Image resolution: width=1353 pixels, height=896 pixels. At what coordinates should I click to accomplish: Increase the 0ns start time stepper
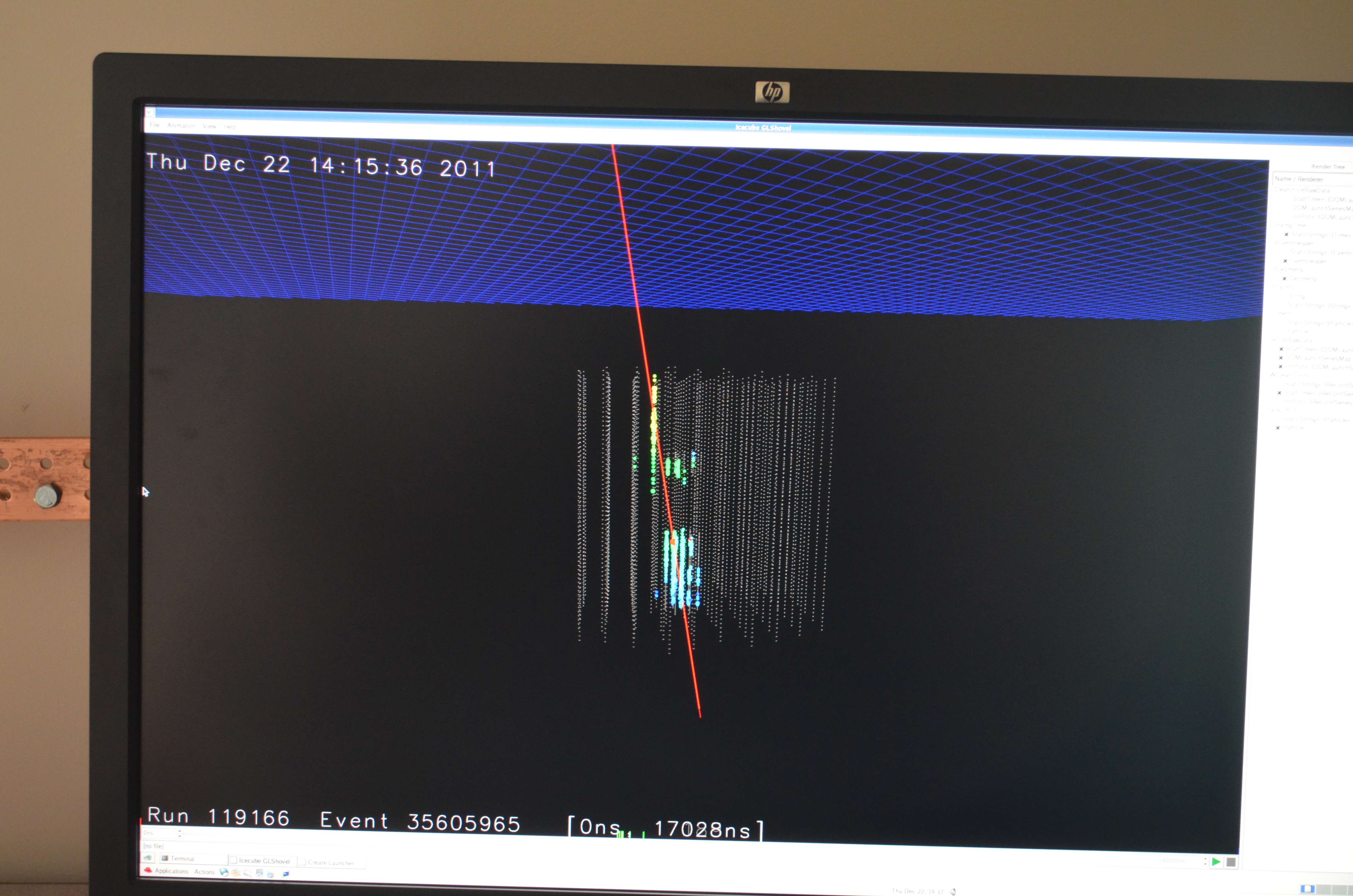(x=180, y=831)
